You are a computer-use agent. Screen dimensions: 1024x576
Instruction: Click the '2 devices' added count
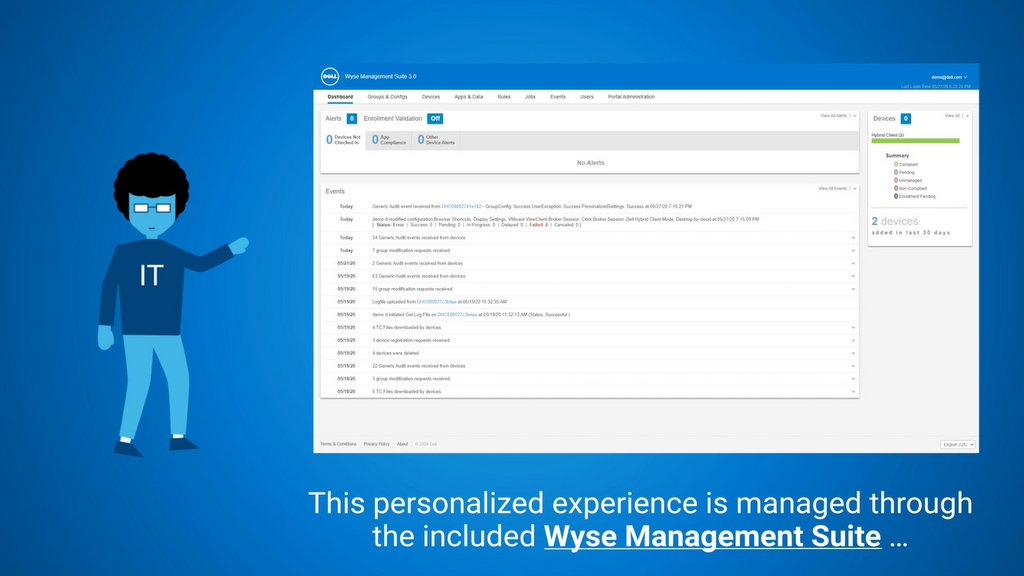point(895,221)
